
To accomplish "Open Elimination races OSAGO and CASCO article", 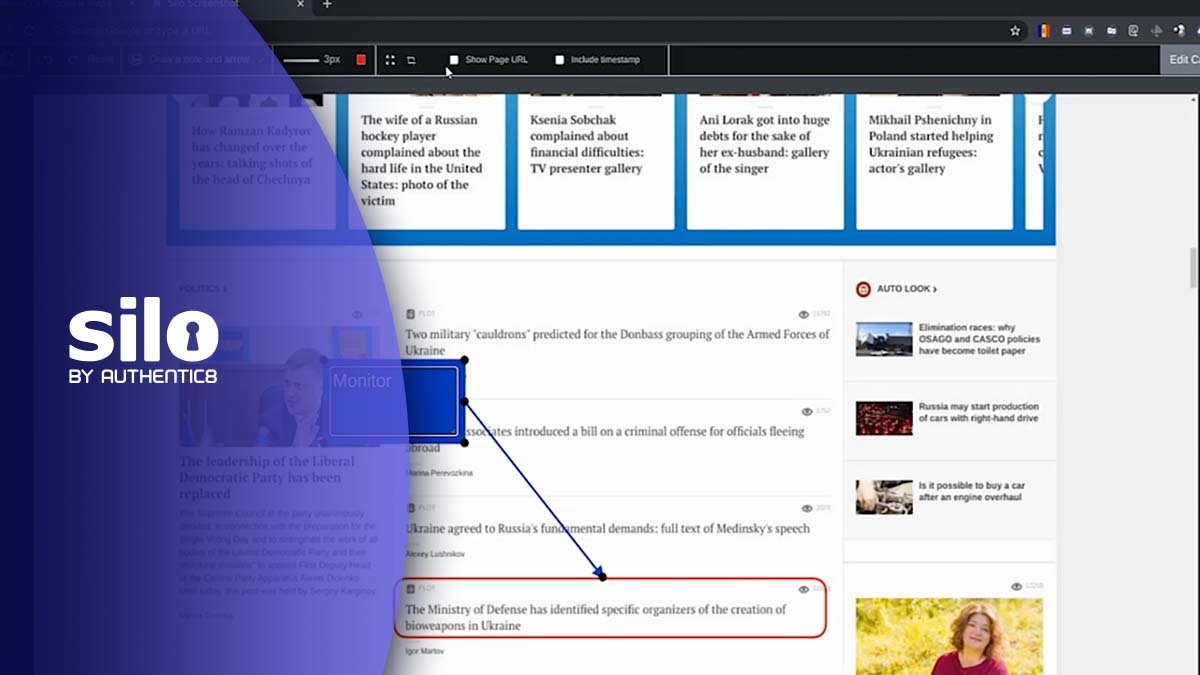I will click(979, 339).
